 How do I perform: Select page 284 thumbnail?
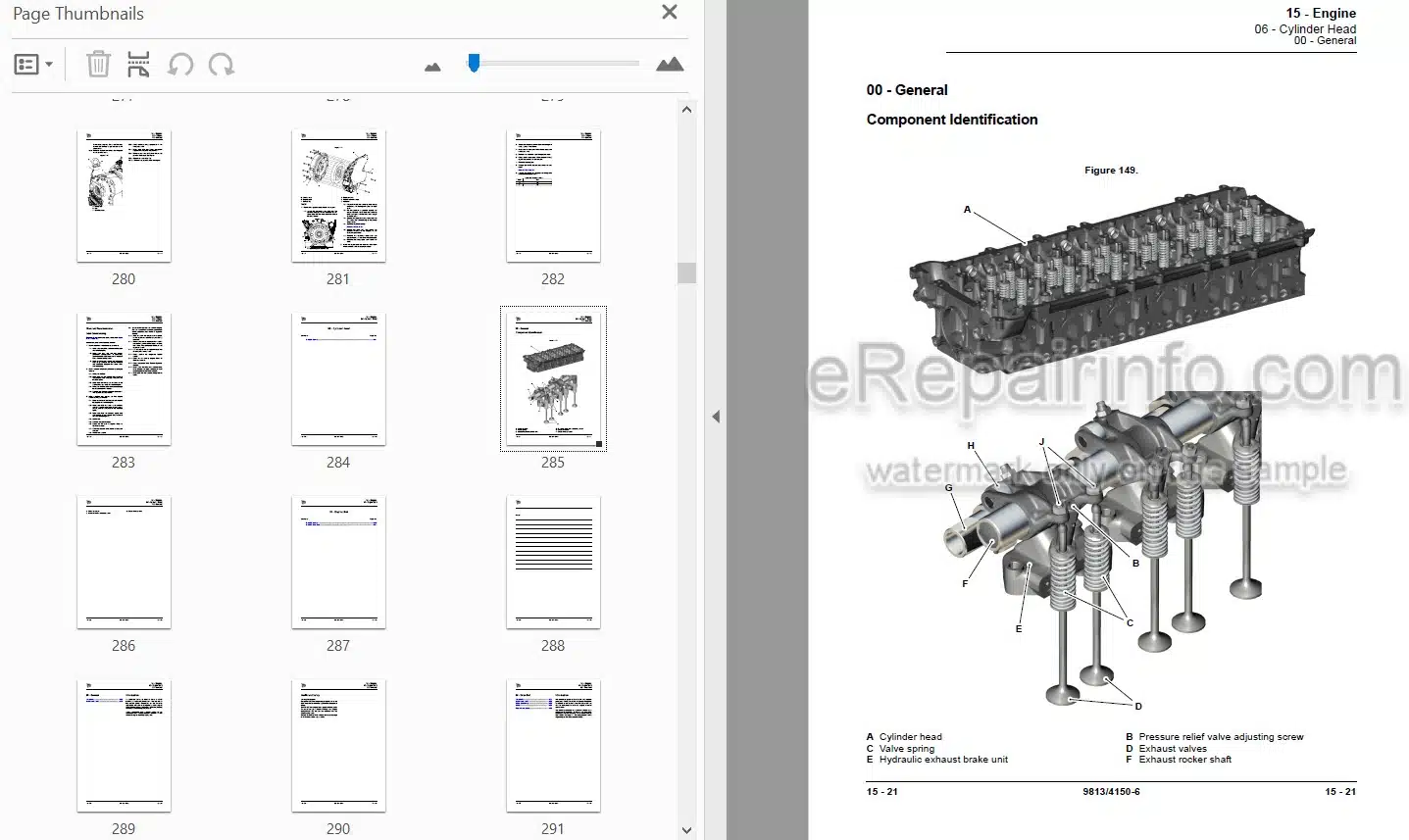tap(338, 379)
